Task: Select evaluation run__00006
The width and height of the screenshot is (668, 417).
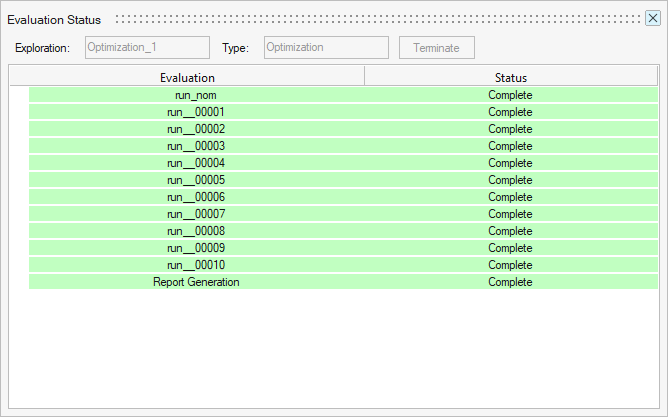Action: coord(196,197)
